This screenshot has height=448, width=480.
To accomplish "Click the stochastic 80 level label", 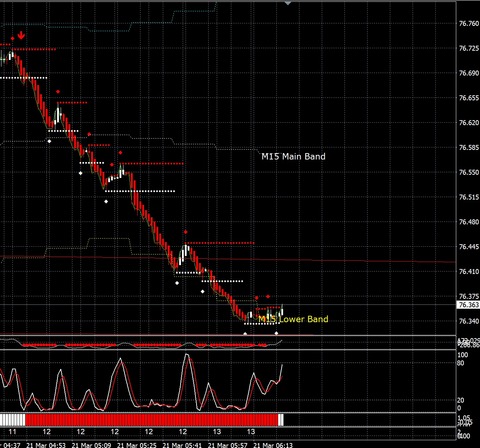I will (460, 363).
